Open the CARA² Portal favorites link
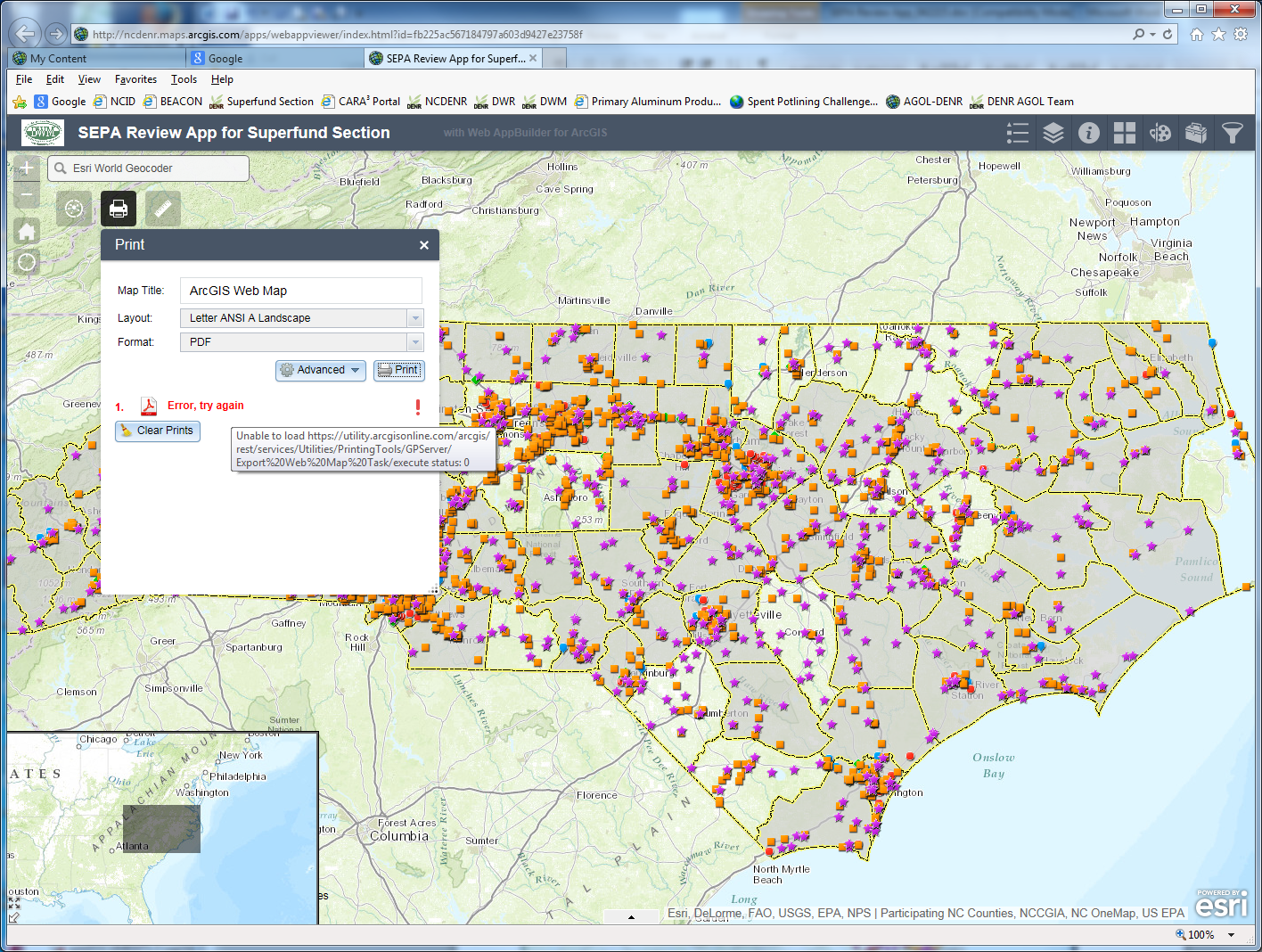 pos(361,102)
